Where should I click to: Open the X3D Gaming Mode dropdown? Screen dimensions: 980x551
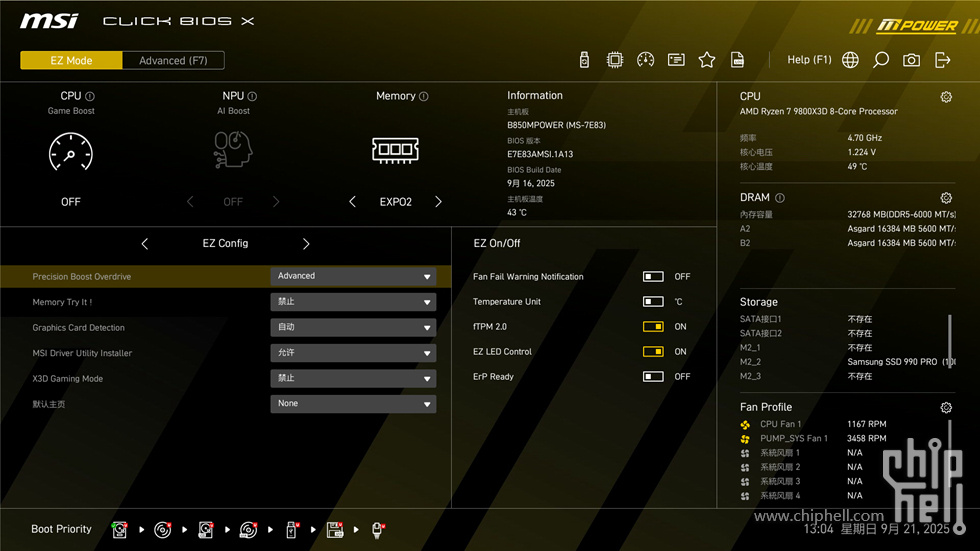353,379
